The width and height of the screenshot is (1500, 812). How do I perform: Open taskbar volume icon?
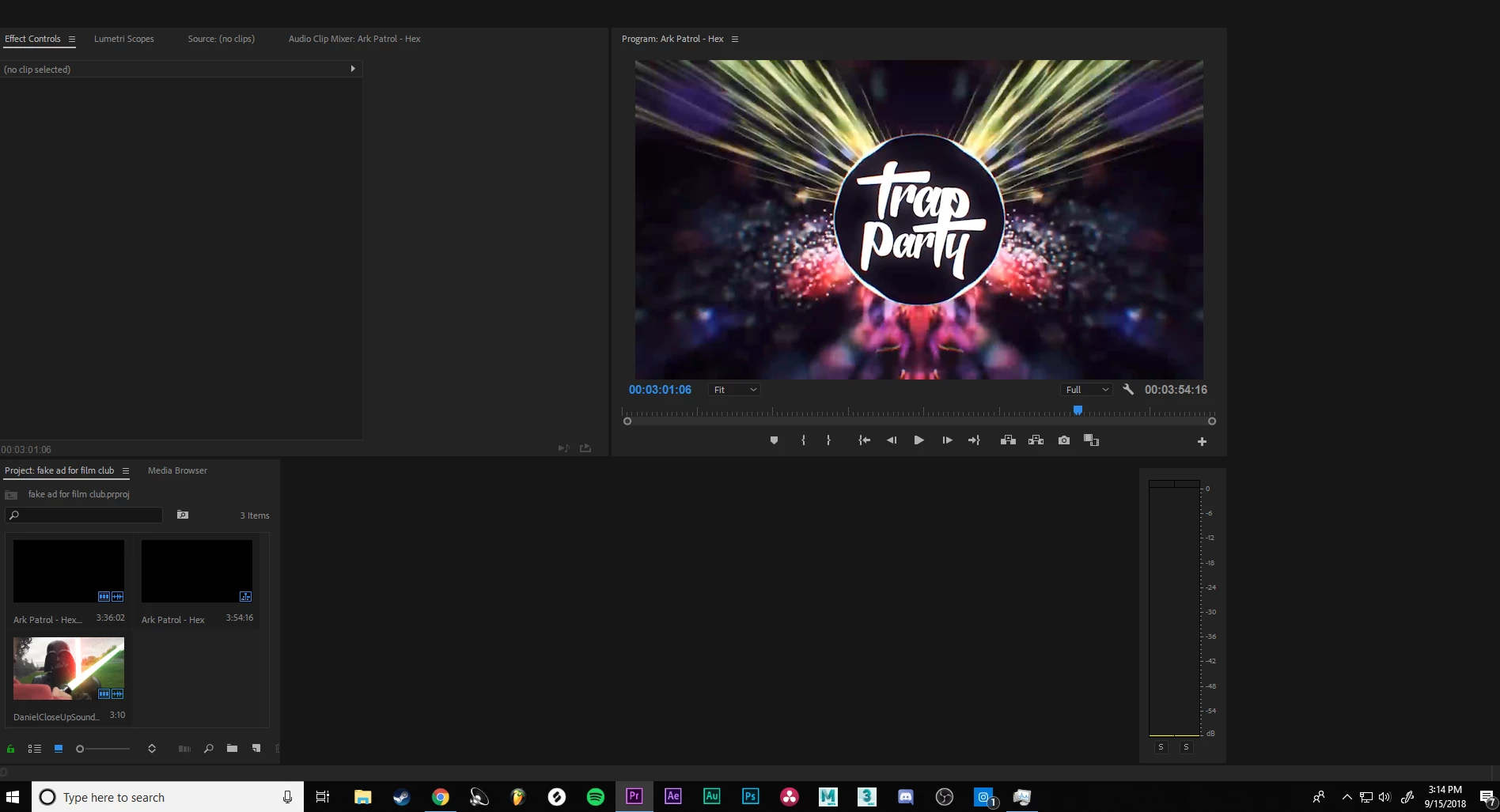click(1384, 797)
